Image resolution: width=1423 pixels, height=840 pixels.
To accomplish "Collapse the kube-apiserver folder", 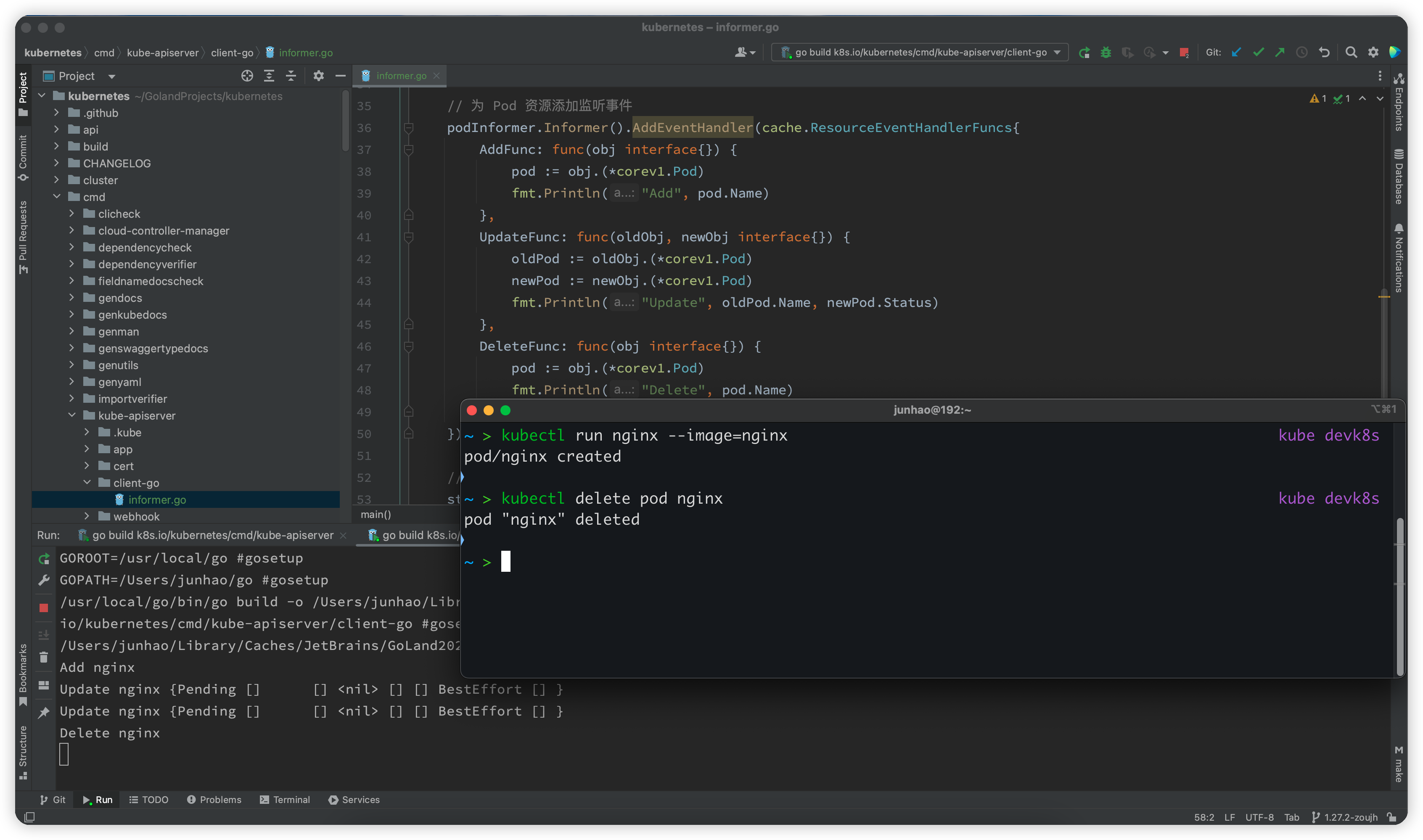I will [72, 415].
